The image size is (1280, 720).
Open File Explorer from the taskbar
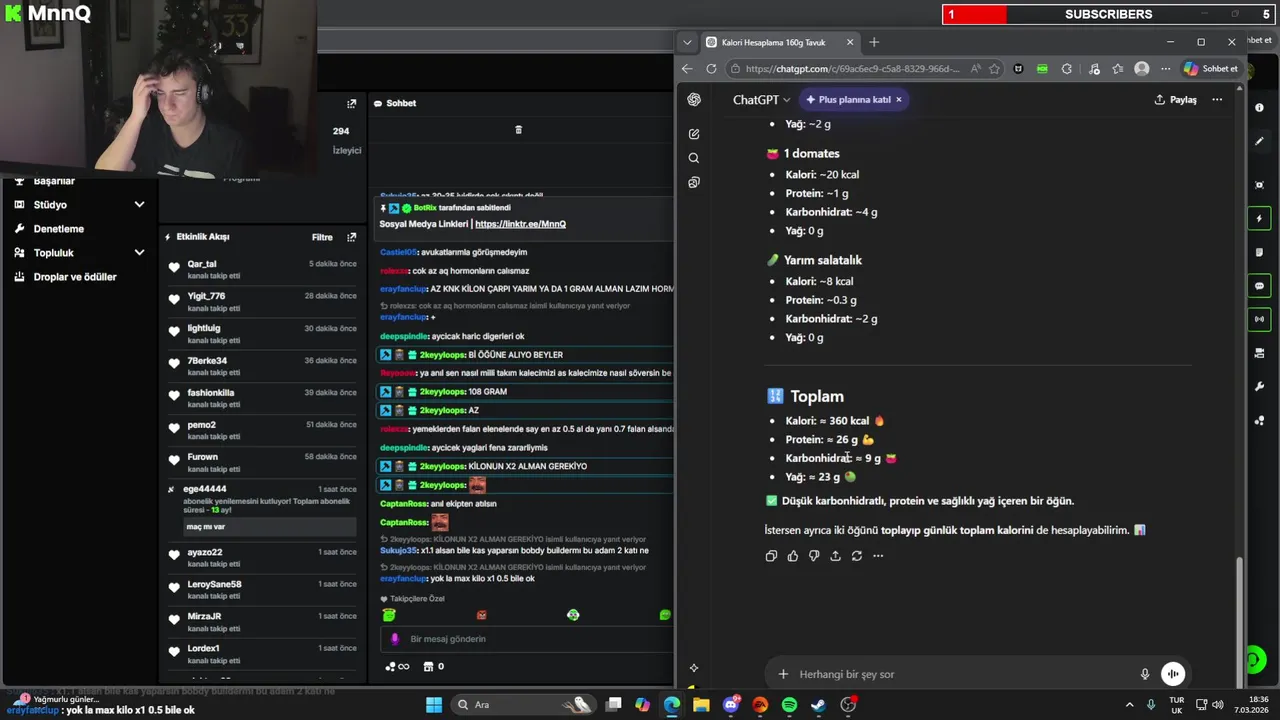pyautogui.click(x=701, y=705)
